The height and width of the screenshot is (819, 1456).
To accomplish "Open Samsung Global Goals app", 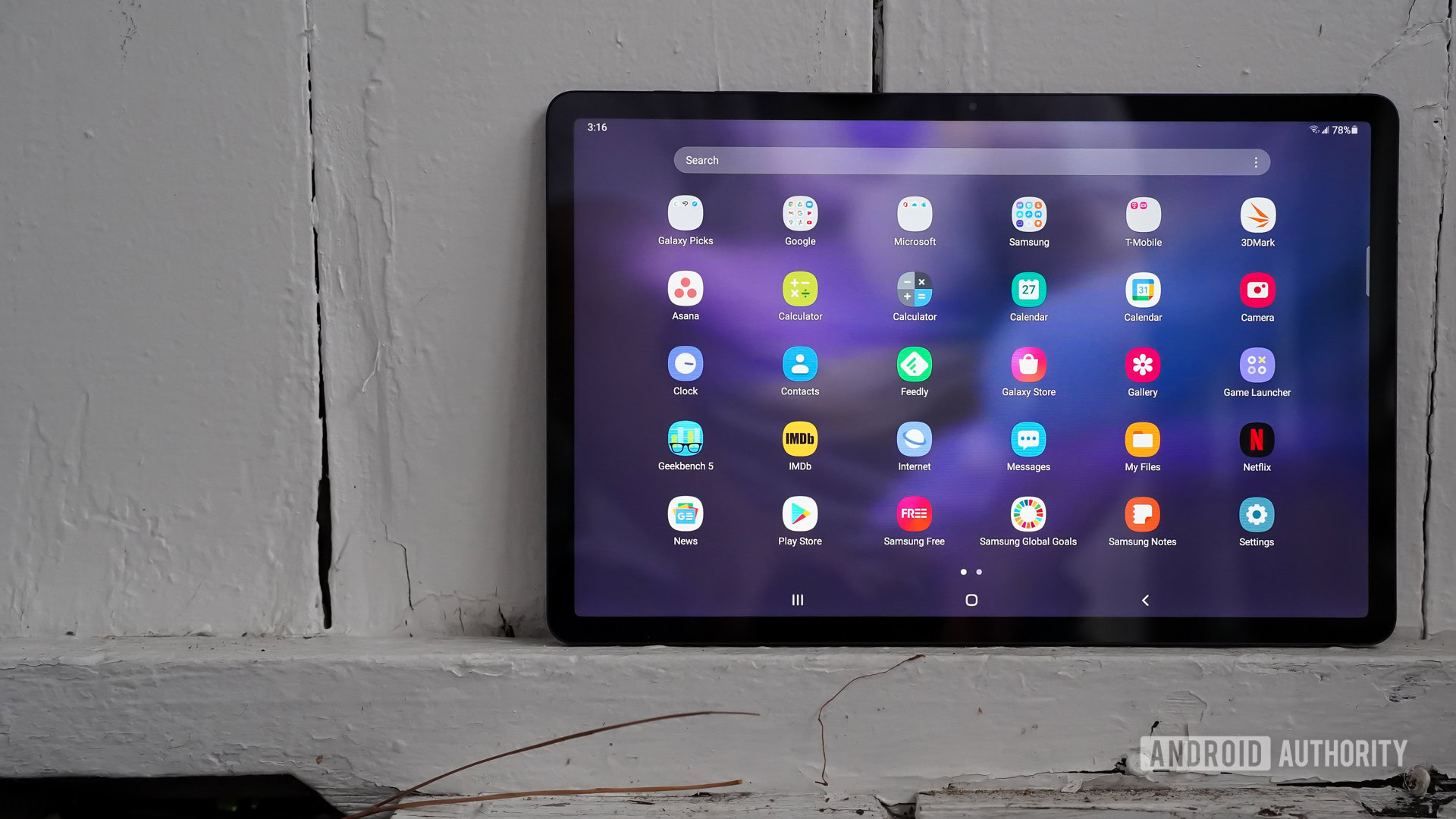I will (x=1028, y=514).
